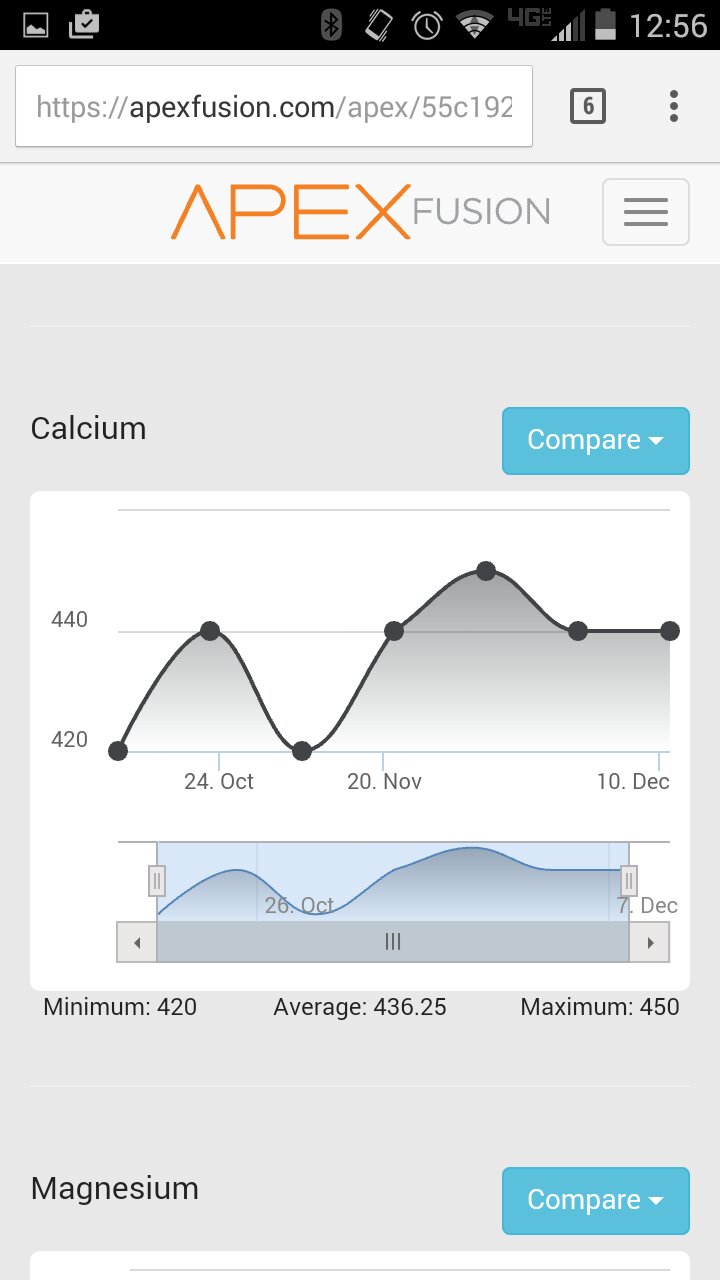
Task: Select the first 420 data point on the Calcium chart
Action: 118,751
